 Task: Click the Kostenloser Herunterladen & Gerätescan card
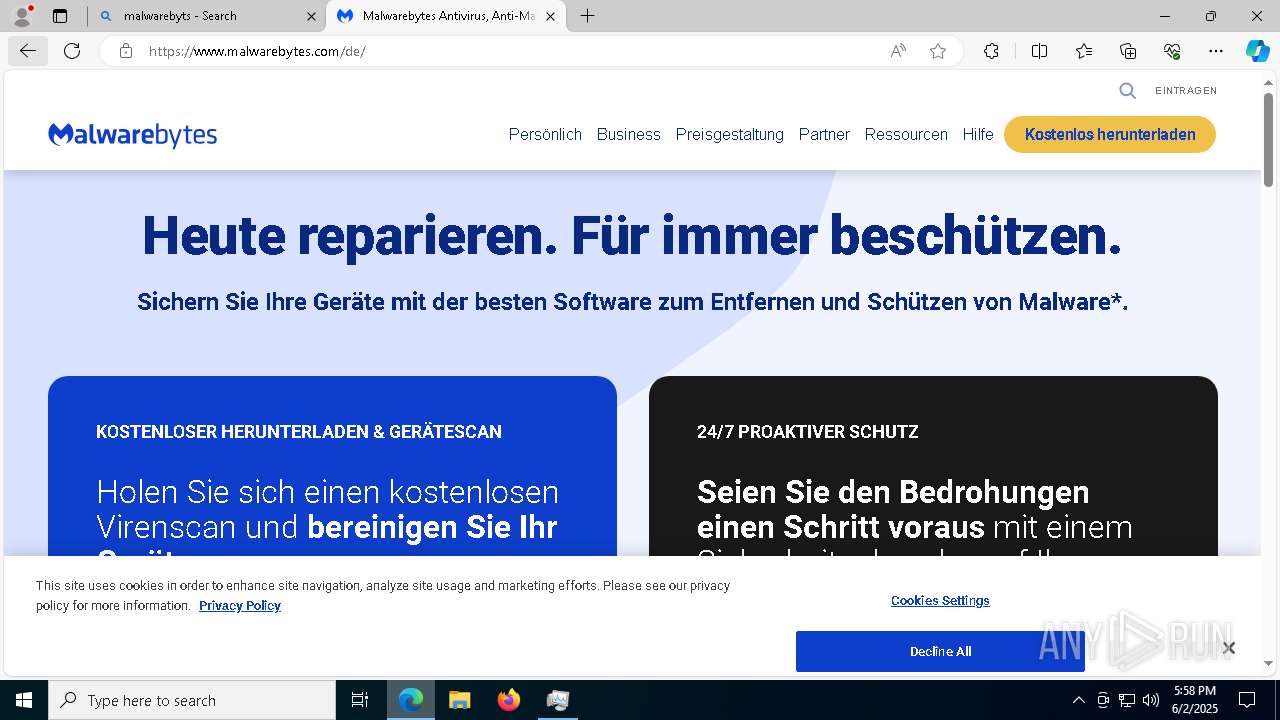point(332,466)
